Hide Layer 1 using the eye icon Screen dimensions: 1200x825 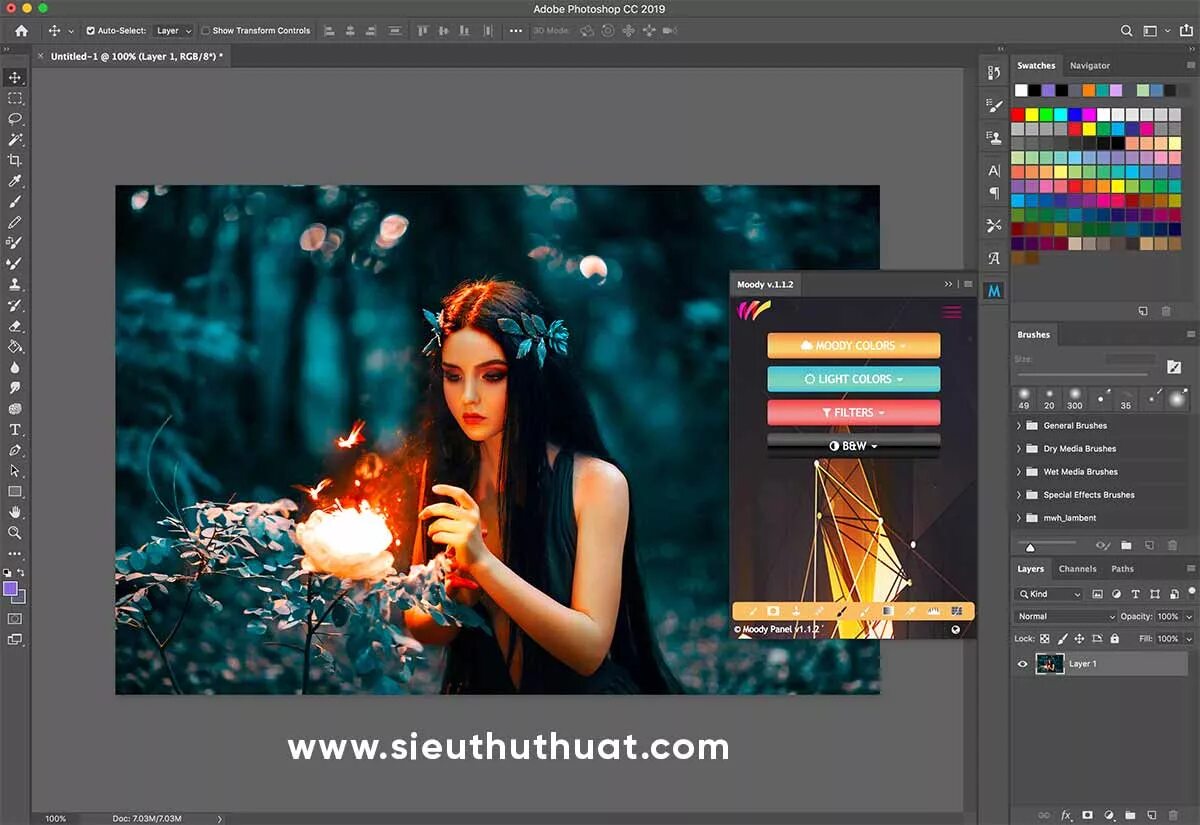pyautogui.click(x=1022, y=664)
